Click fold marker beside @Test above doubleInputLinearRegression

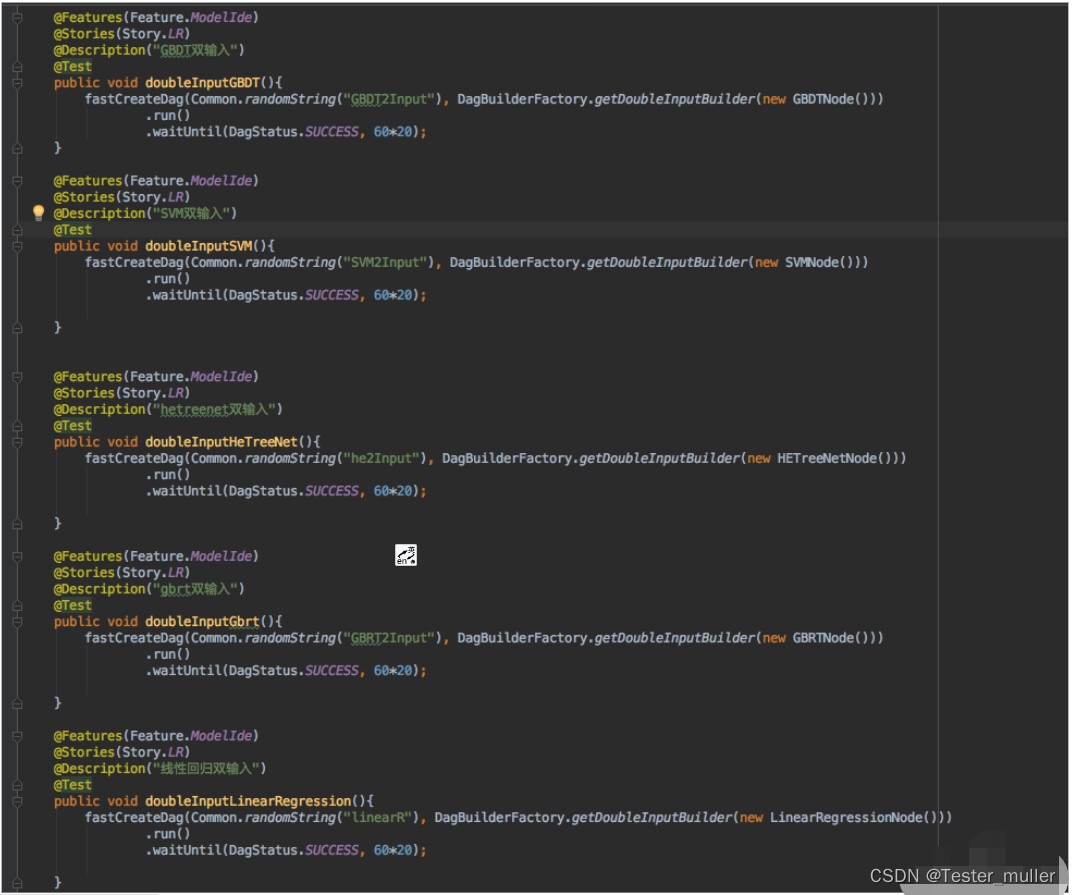(18, 786)
